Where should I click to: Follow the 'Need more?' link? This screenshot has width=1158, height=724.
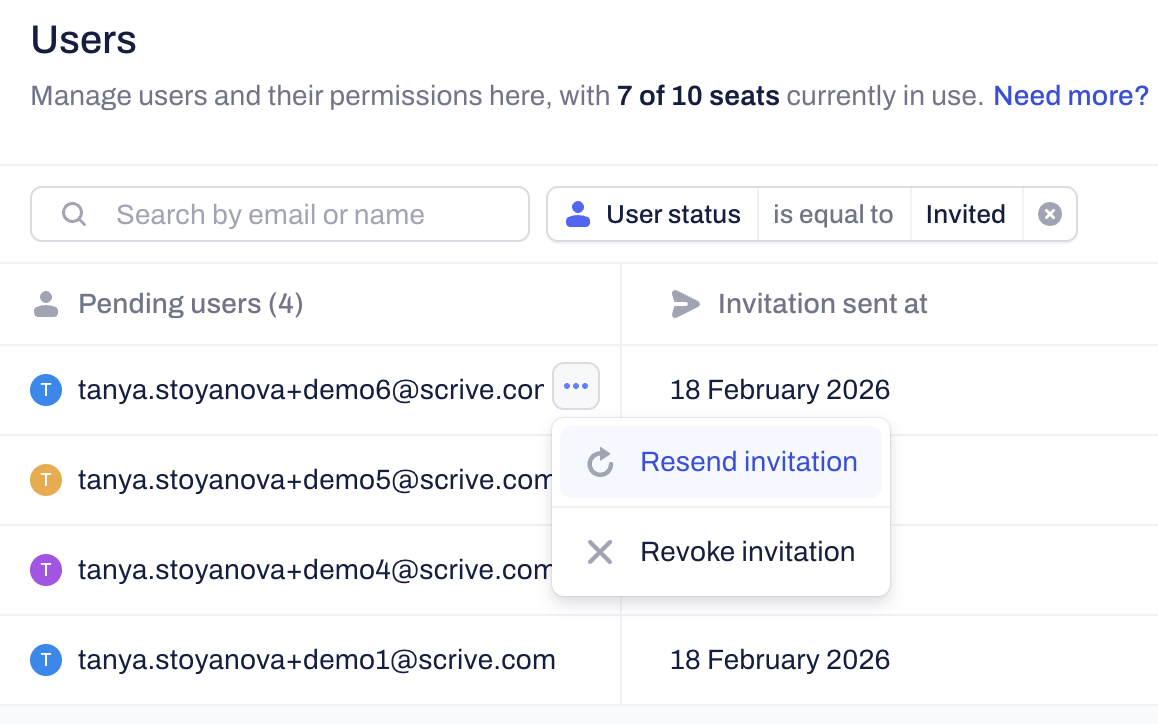1070,96
